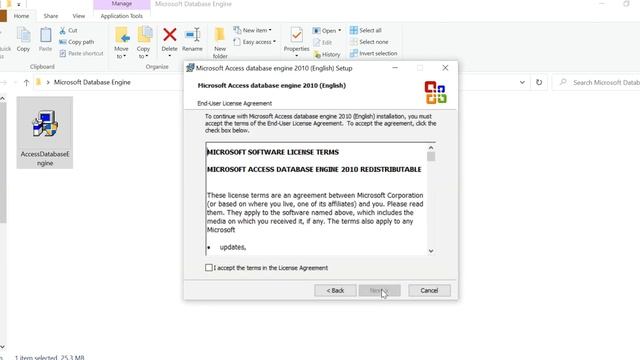
Task: Click Copy path in ribbon
Action: coord(76,42)
